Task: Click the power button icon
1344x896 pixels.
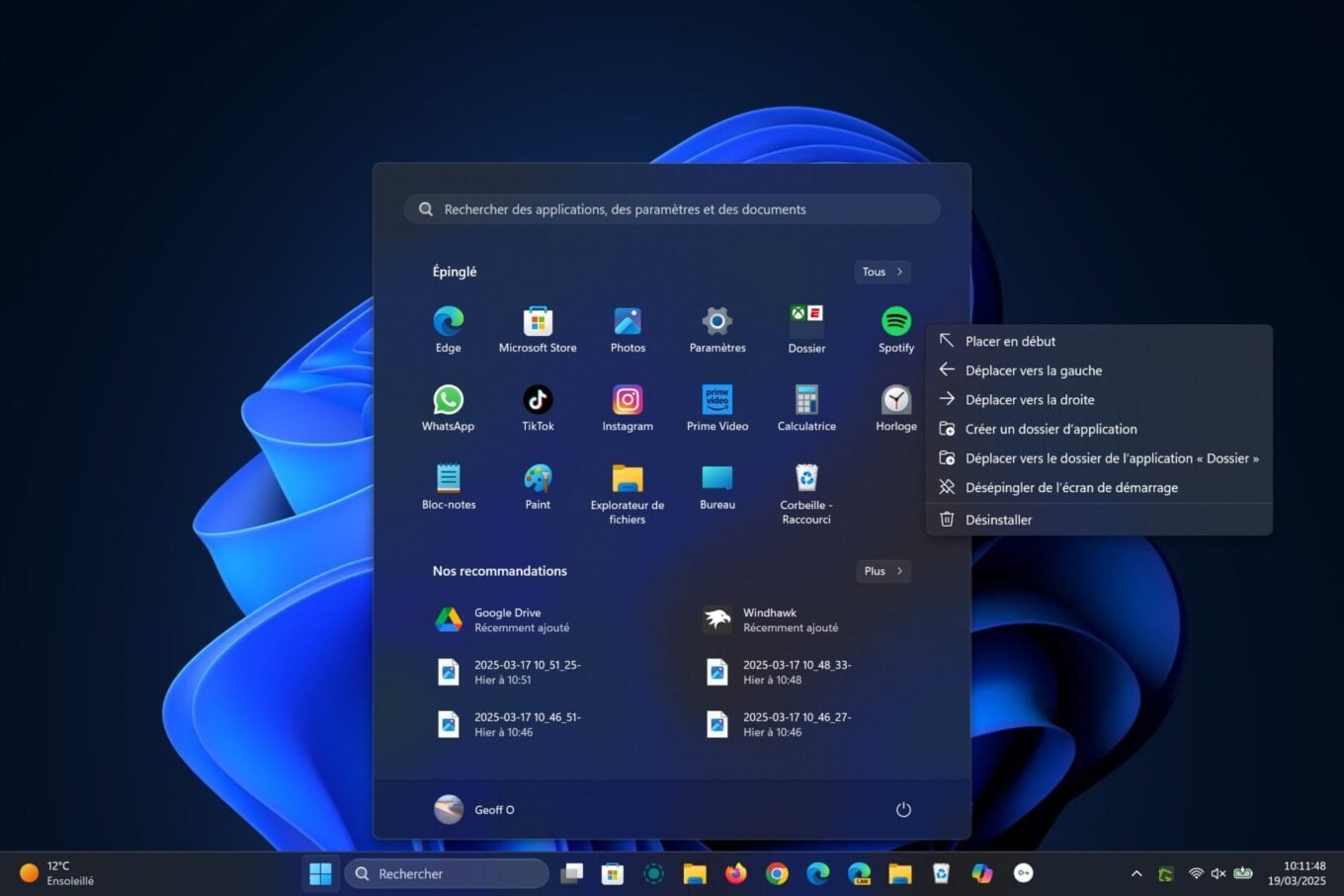Action: pyautogui.click(x=902, y=810)
